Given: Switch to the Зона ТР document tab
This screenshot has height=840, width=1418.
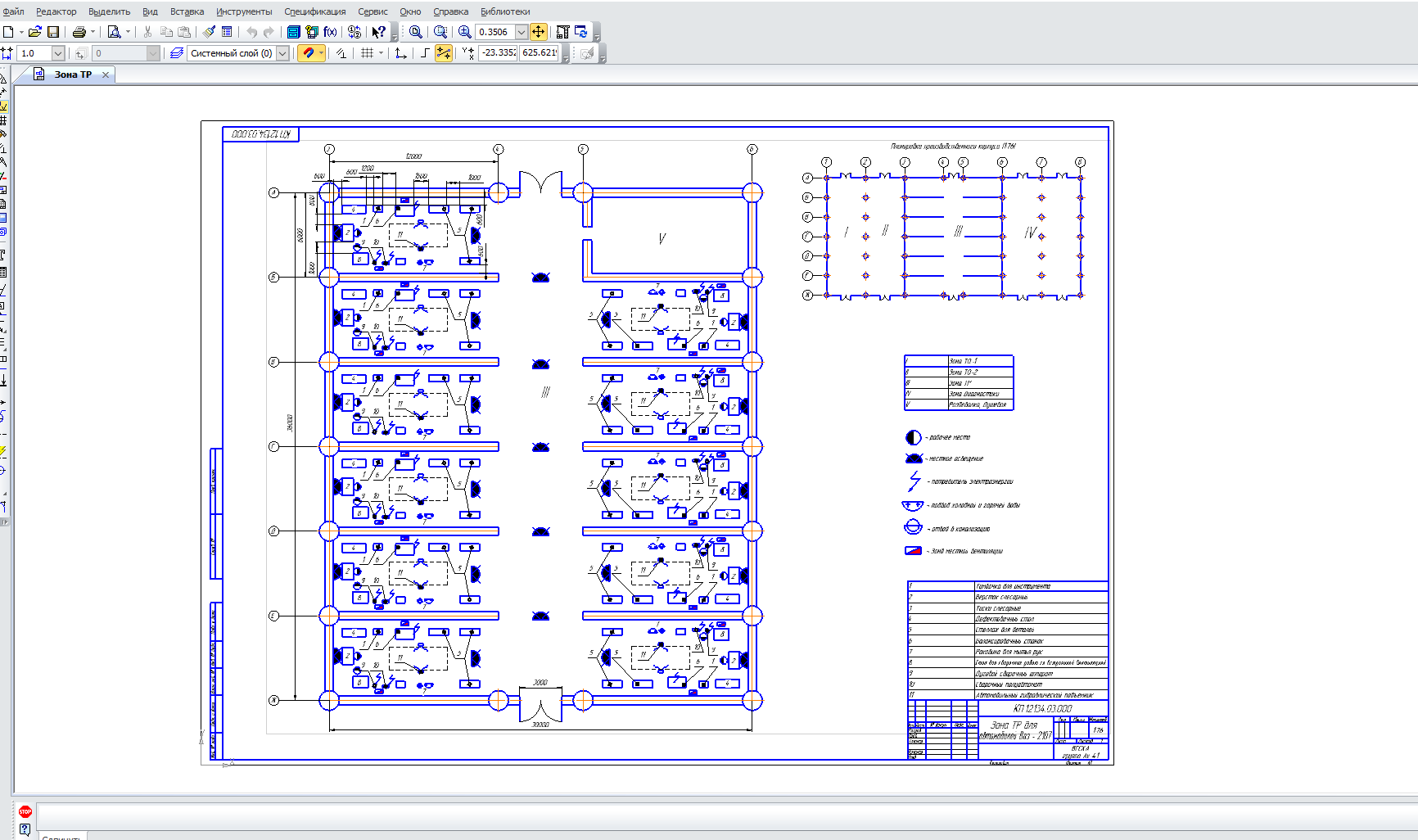Looking at the screenshot, I should (x=73, y=75).
